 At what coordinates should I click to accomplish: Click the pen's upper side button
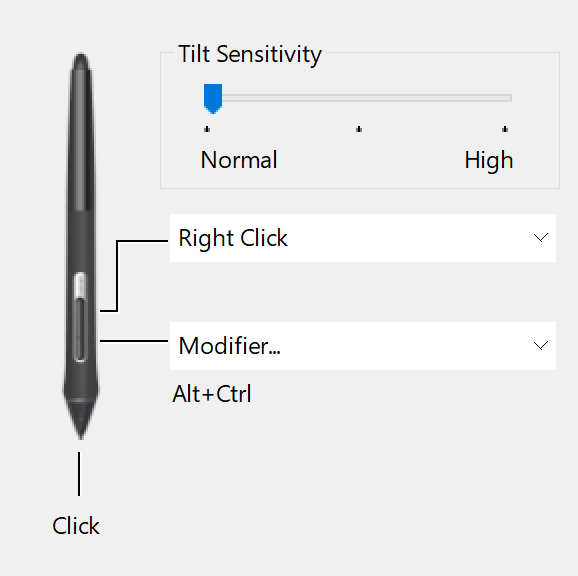click(x=80, y=285)
